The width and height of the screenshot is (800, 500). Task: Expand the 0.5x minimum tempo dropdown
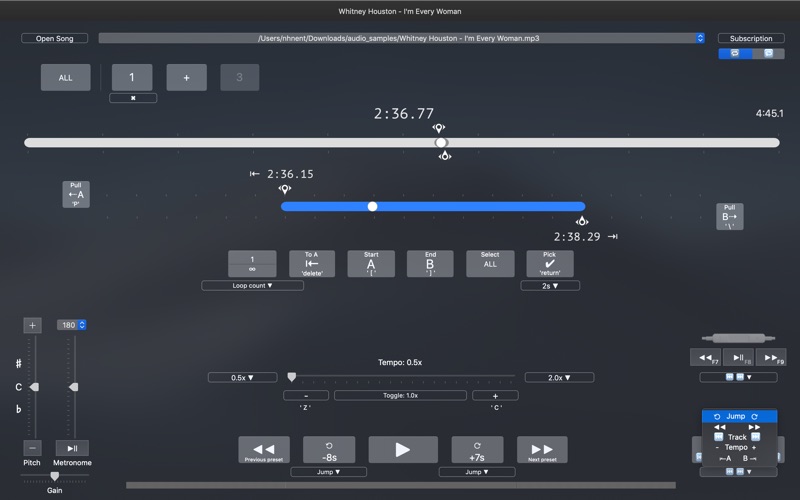click(242, 378)
